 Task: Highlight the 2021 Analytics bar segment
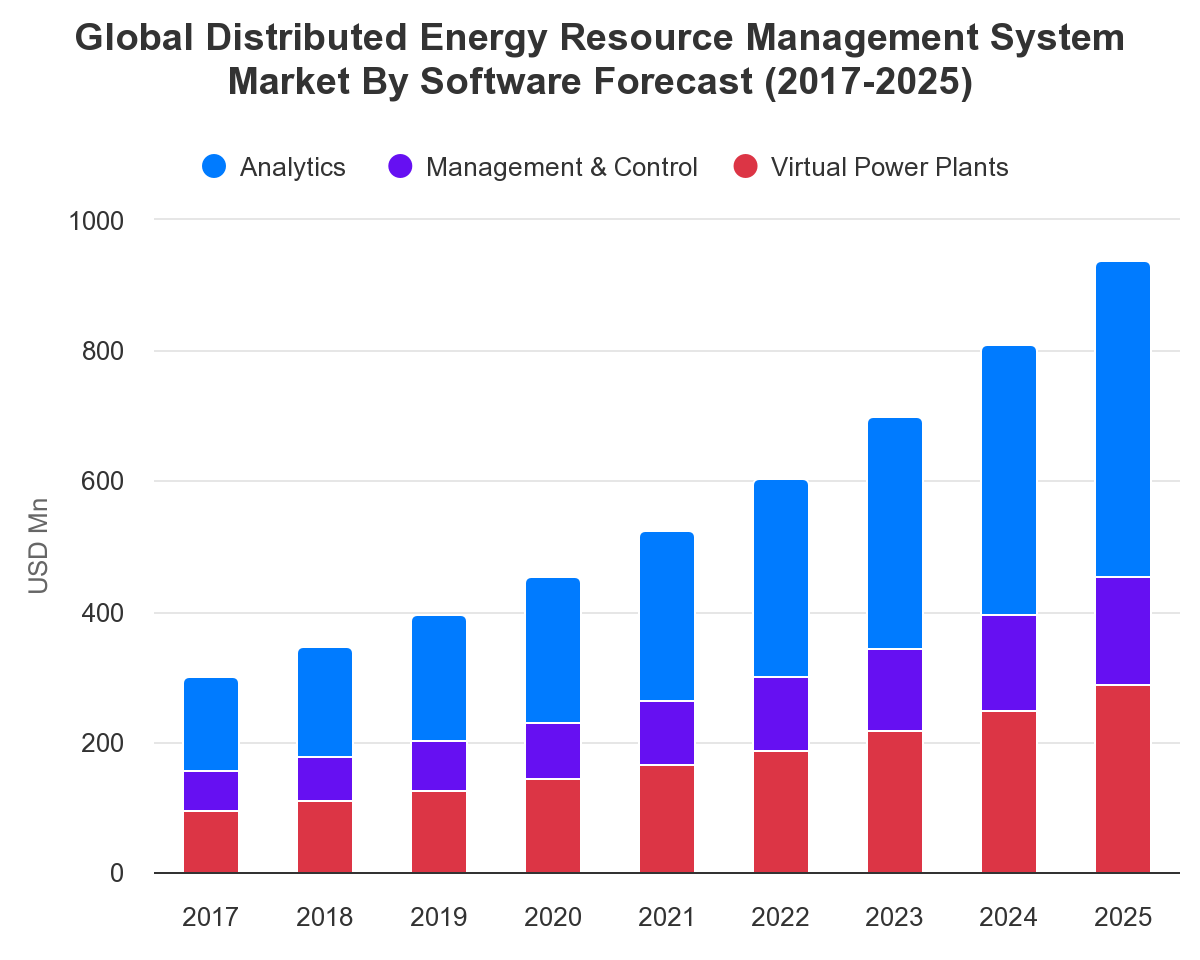point(667,617)
